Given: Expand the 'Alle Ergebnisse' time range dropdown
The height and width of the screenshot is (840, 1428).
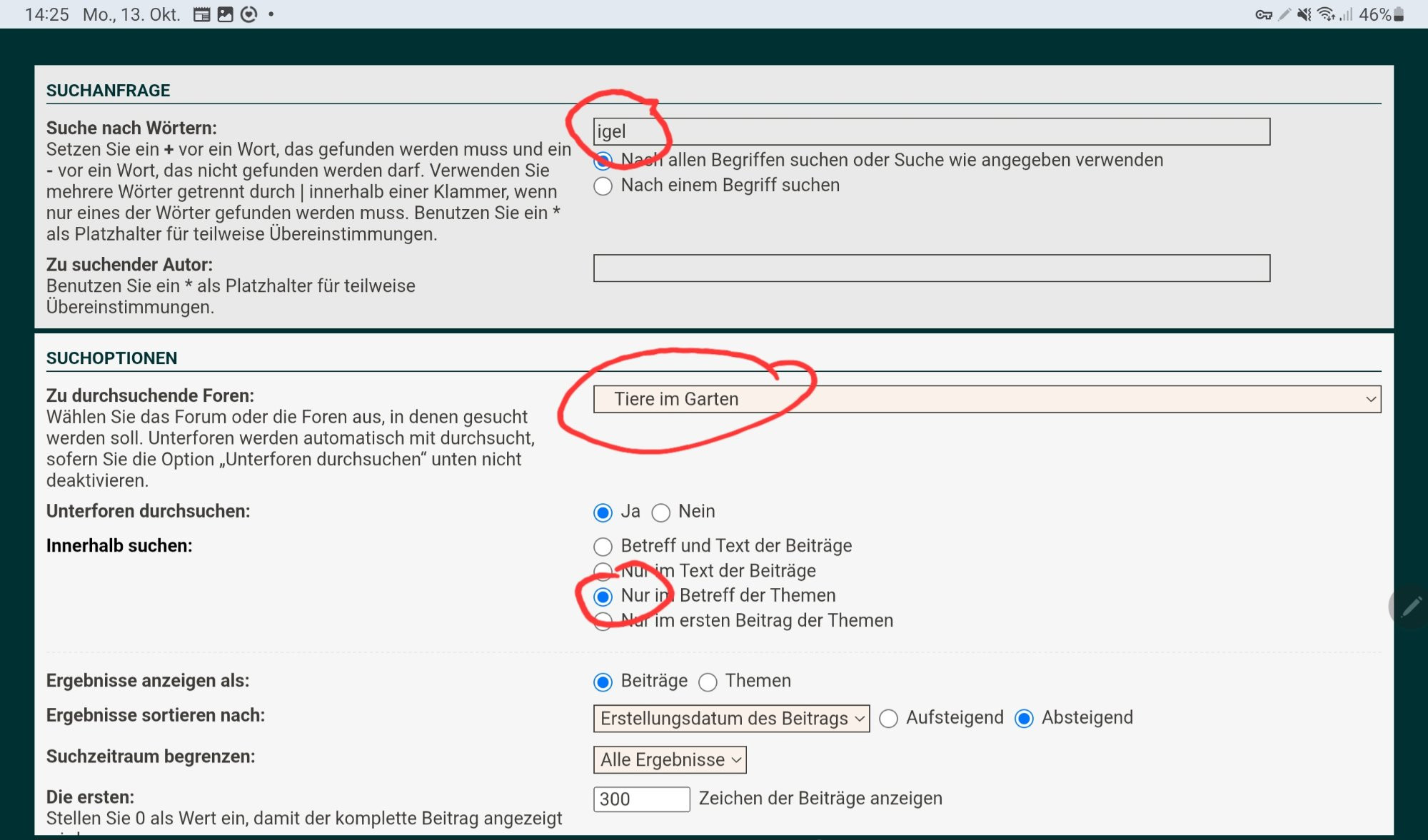Looking at the screenshot, I should coord(669,760).
